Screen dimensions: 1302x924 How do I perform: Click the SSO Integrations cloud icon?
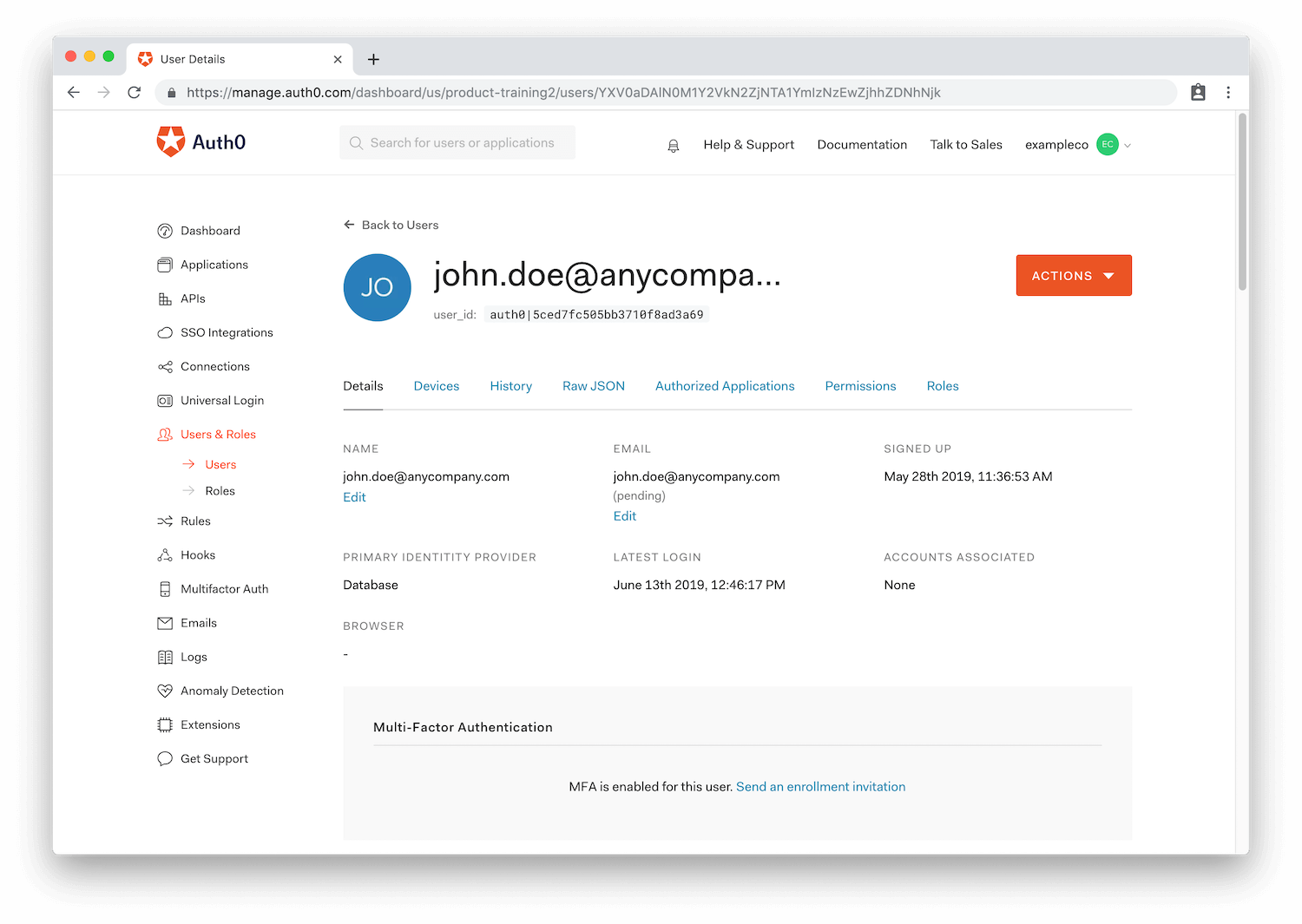(x=165, y=332)
